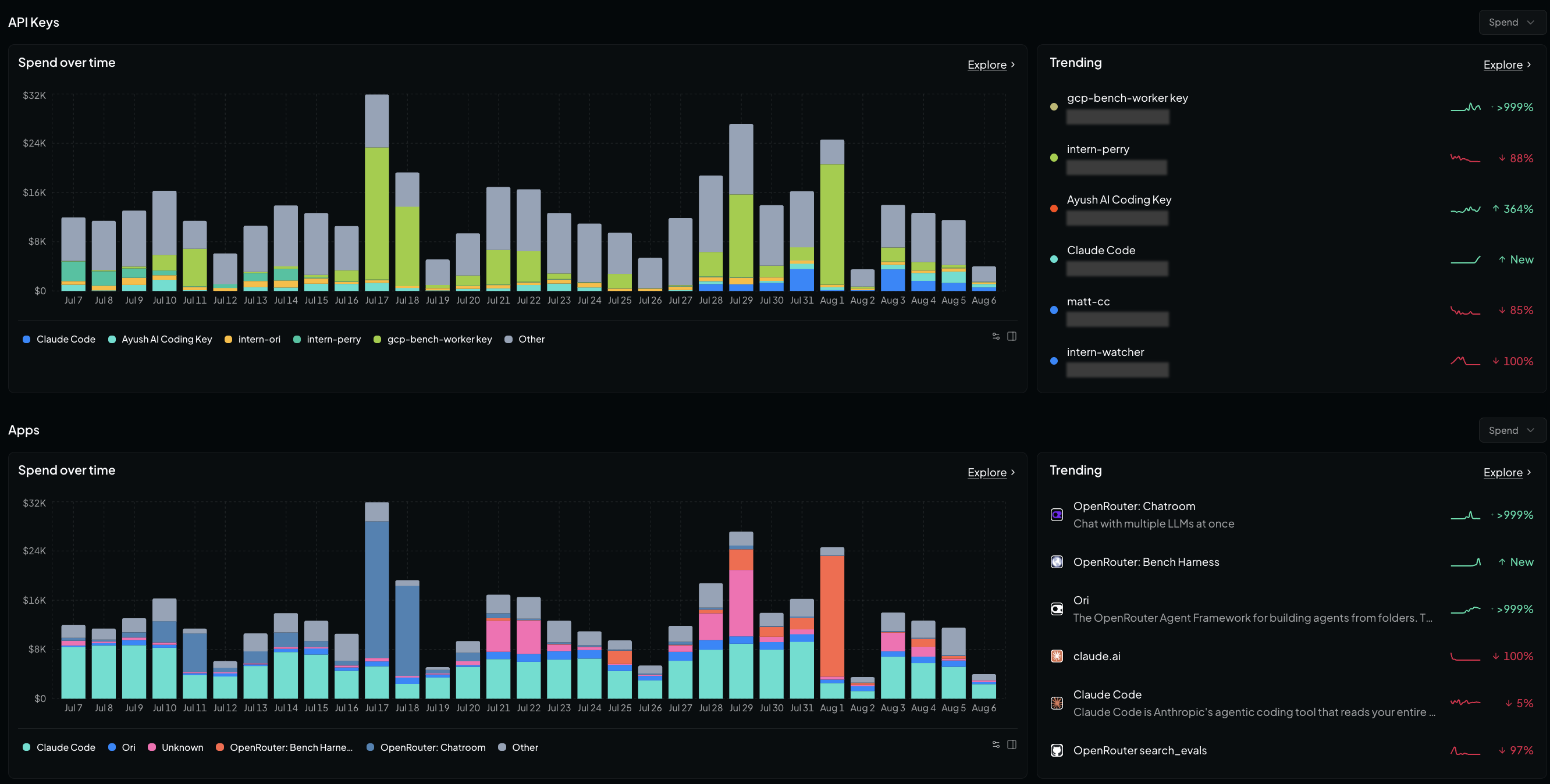Click the 97% change for OpenRouter search_evals
Screen dimensions: 1550x784
pos(1516,750)
